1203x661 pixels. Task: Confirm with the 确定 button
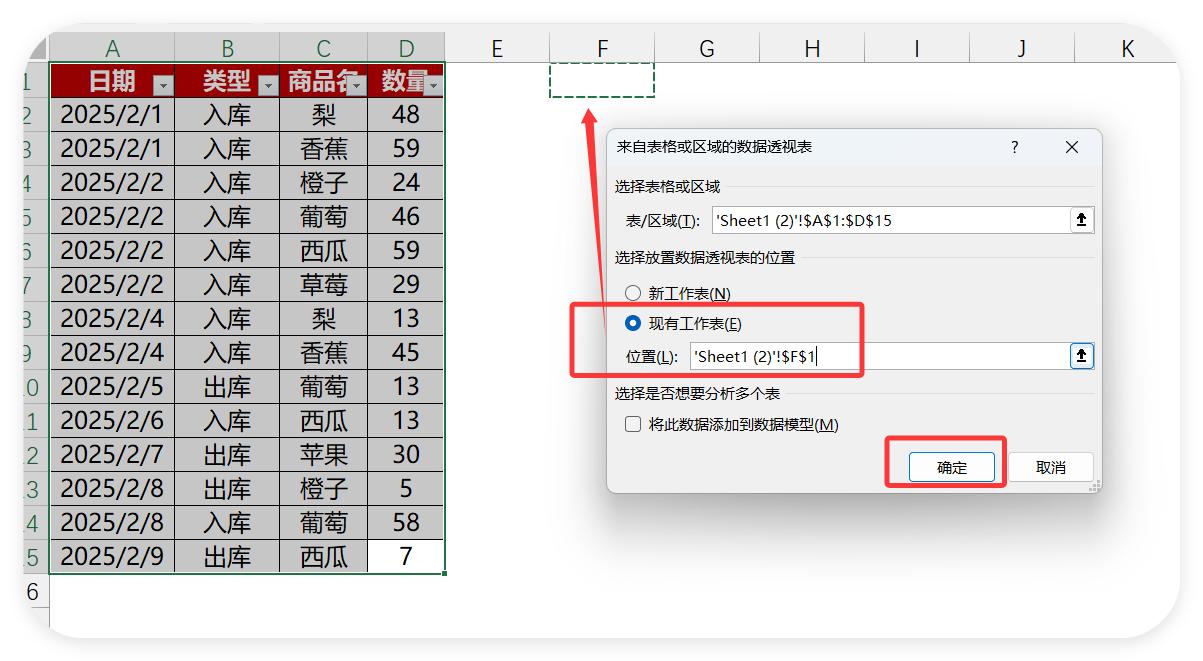952,467
